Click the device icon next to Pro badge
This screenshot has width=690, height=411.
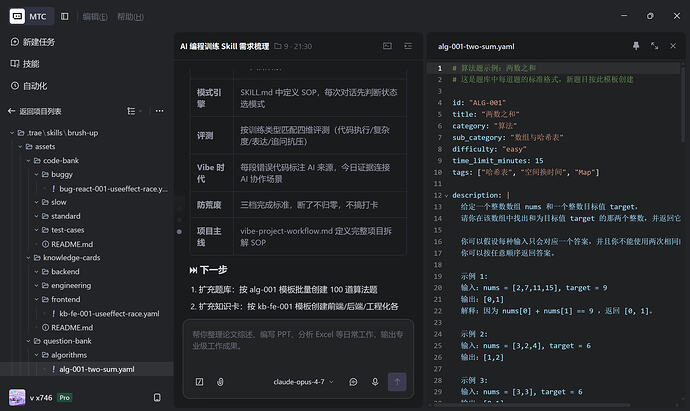point(157,397)
